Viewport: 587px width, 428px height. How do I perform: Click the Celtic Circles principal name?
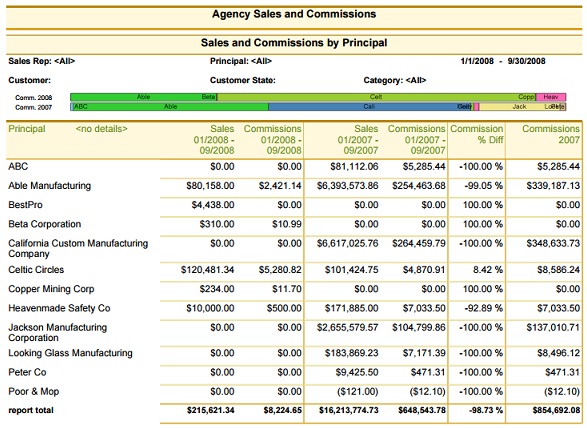coord(36,270)
